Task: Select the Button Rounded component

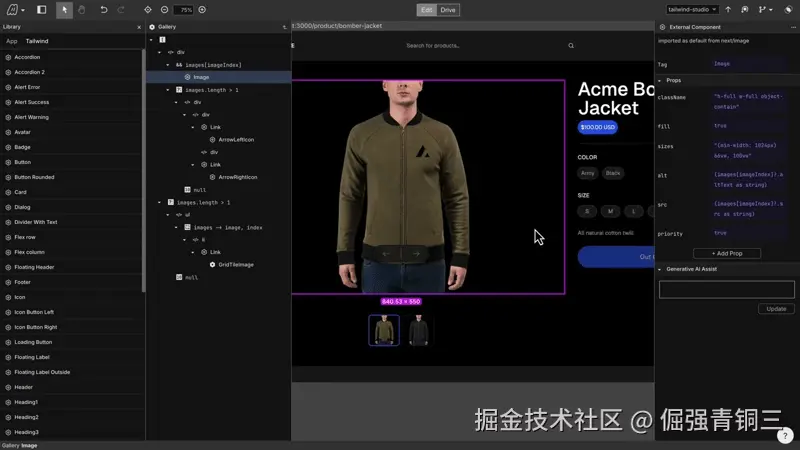Action: (71, 177)
